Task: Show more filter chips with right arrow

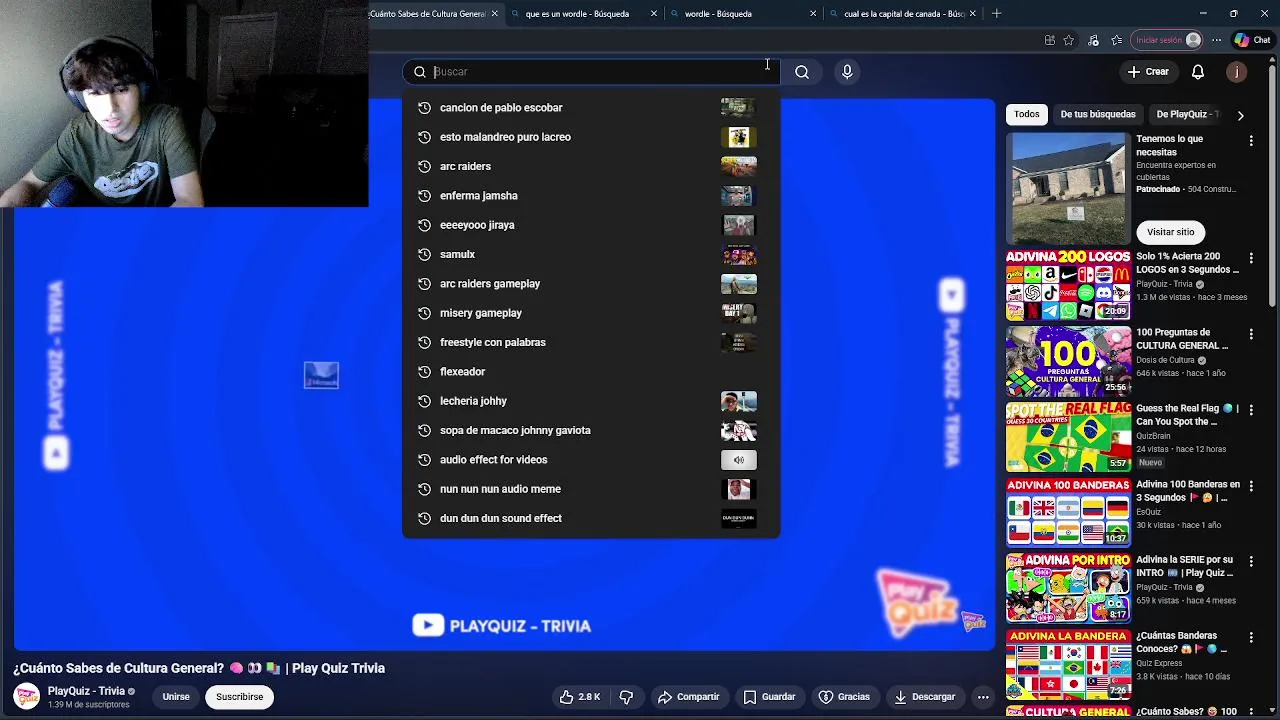Action: pos(1240,115)
